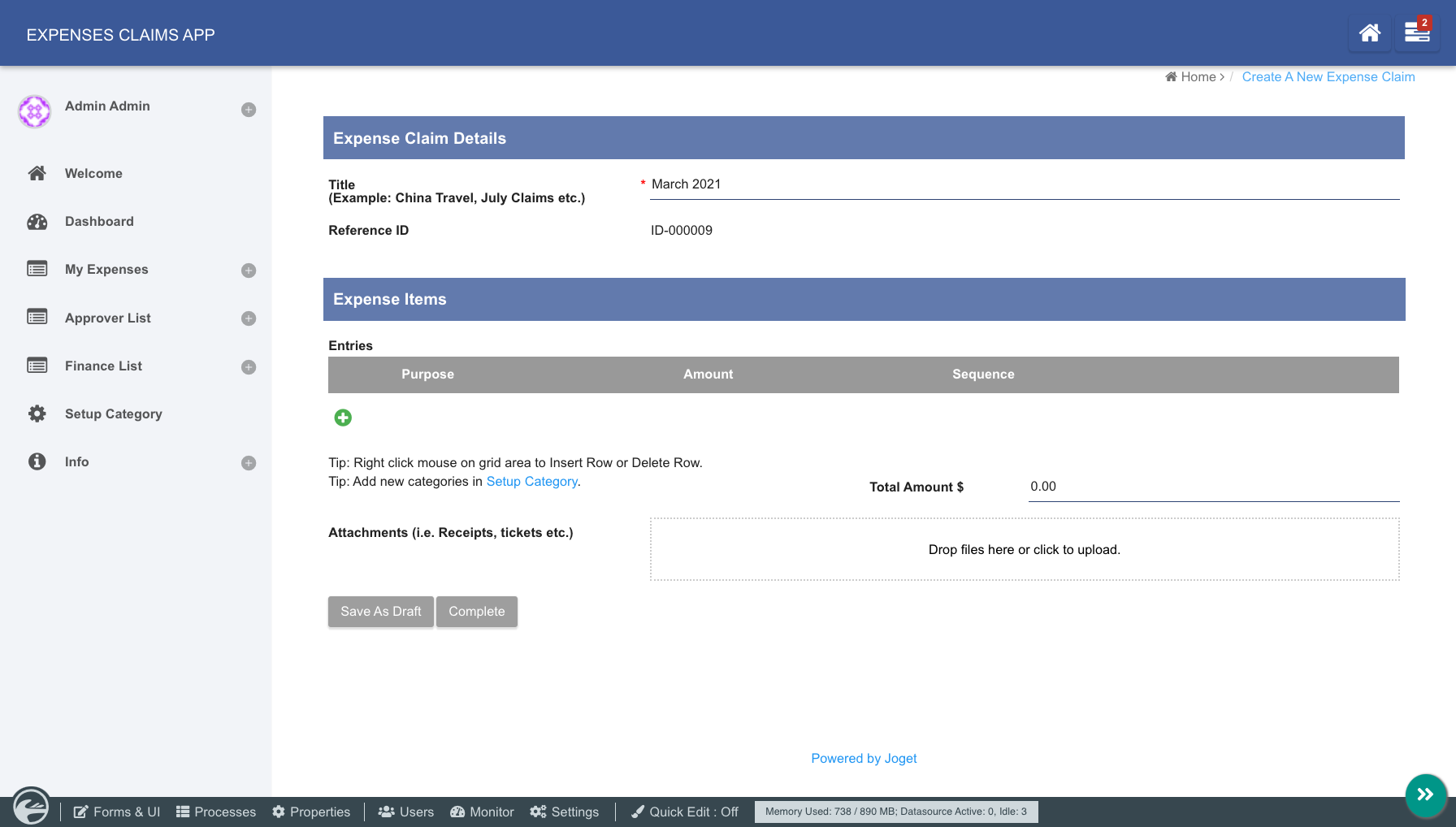
Task: Expand the Info submenu
Action: [x=249, y=463]
